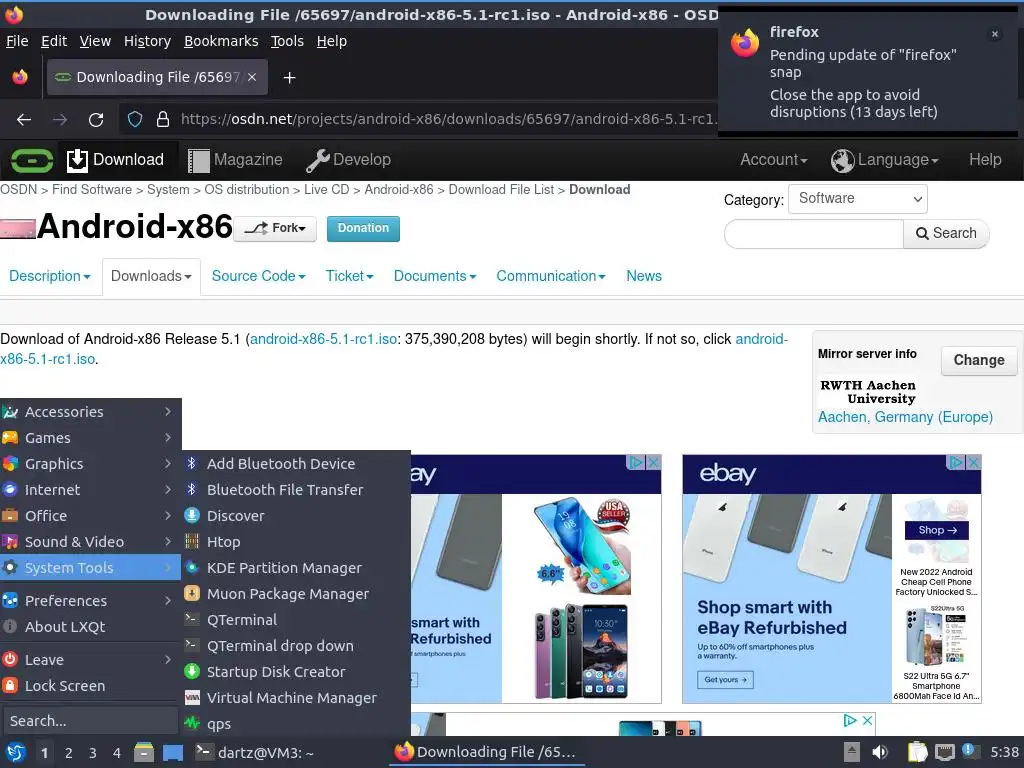Open the Develop section
The height and width of the screenshot is (768, 1024).
coord(349,160)
